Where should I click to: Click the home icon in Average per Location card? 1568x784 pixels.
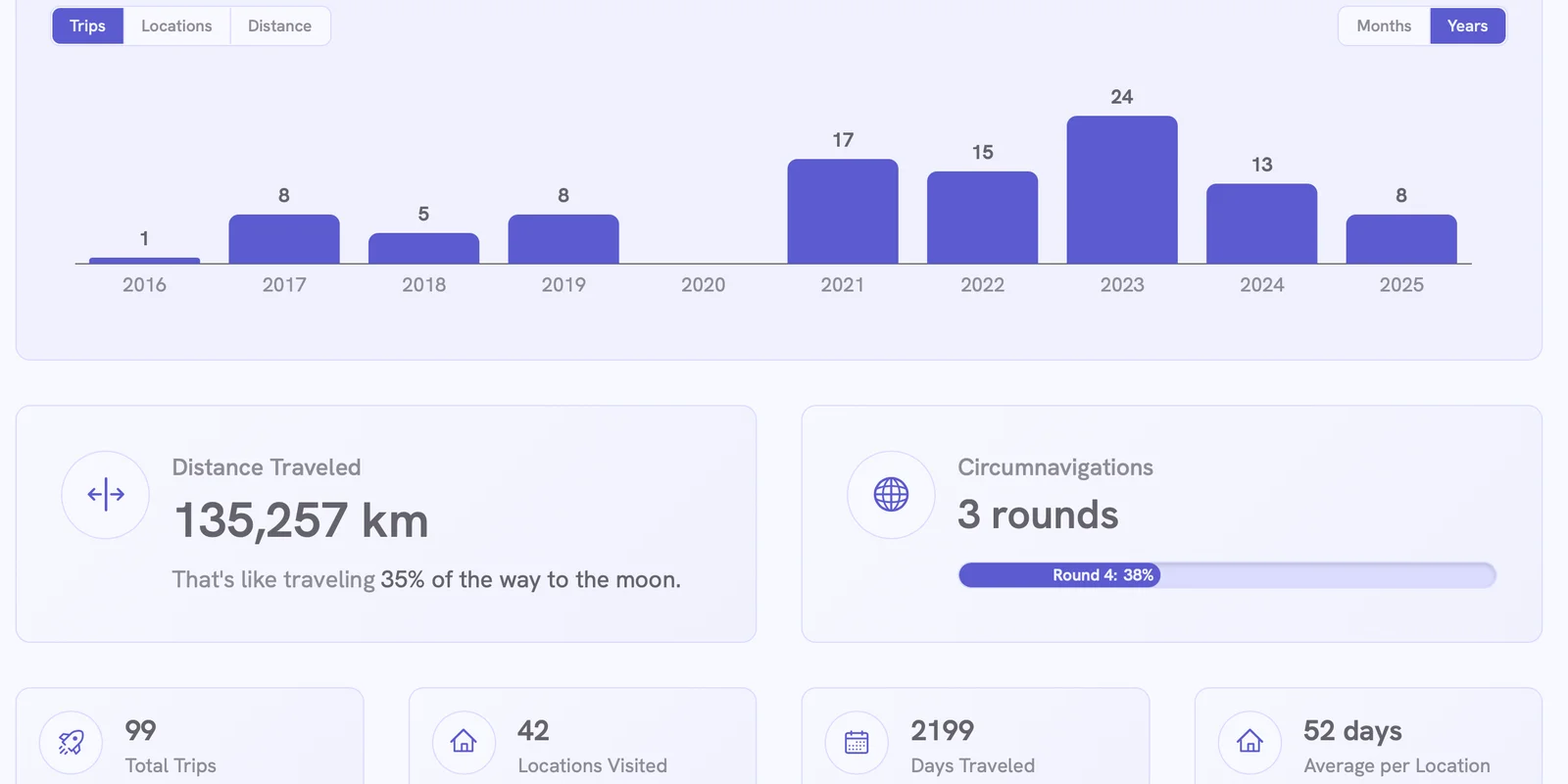[x=1249, y=742]
